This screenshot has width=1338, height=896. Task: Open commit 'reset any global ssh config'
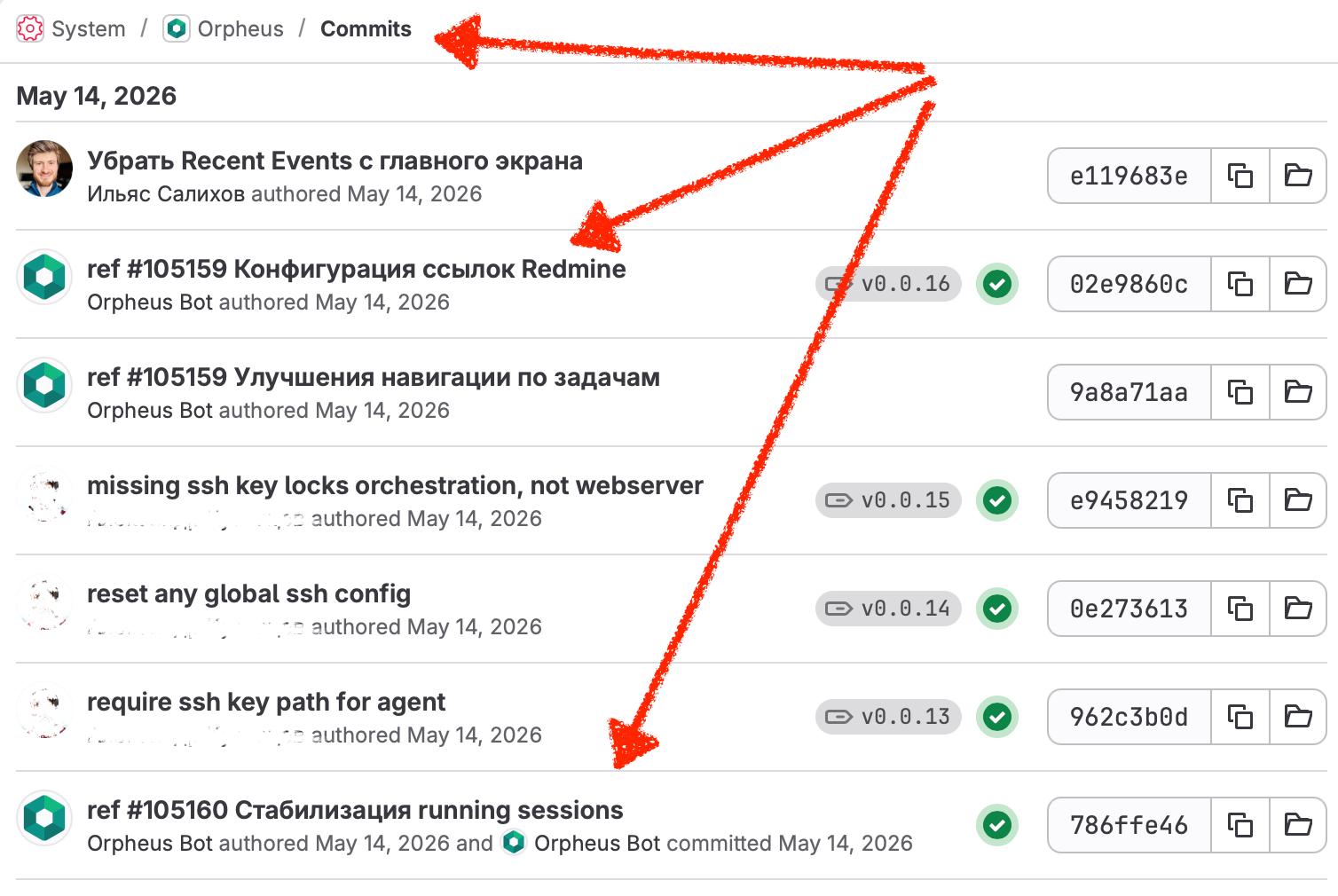pos(248,593)
